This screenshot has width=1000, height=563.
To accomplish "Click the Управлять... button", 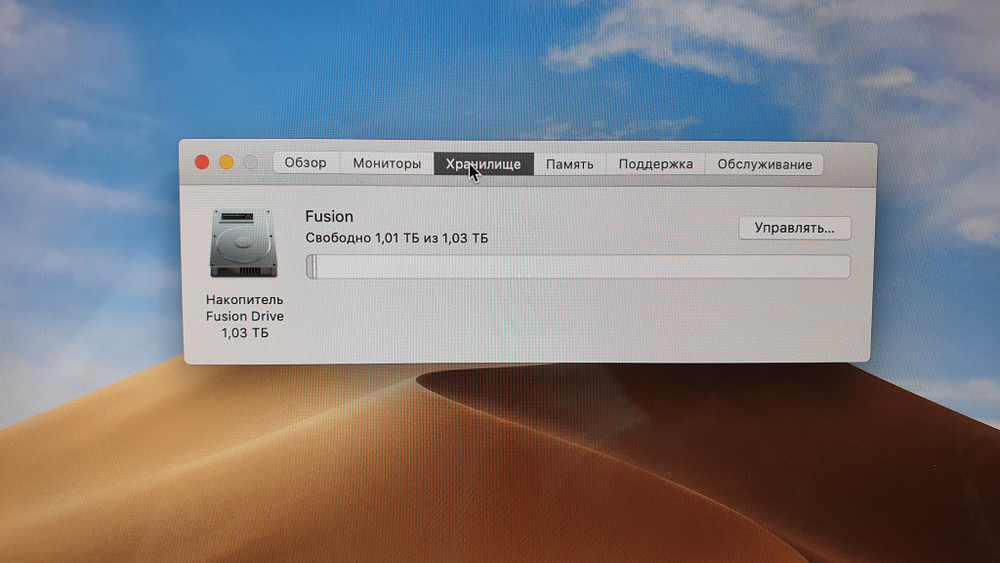I will [794, 228].
